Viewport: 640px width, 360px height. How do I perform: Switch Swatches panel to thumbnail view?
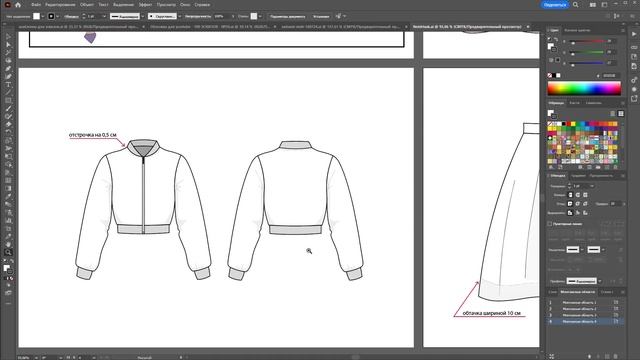pyautogui.click(x=621, y=113)
